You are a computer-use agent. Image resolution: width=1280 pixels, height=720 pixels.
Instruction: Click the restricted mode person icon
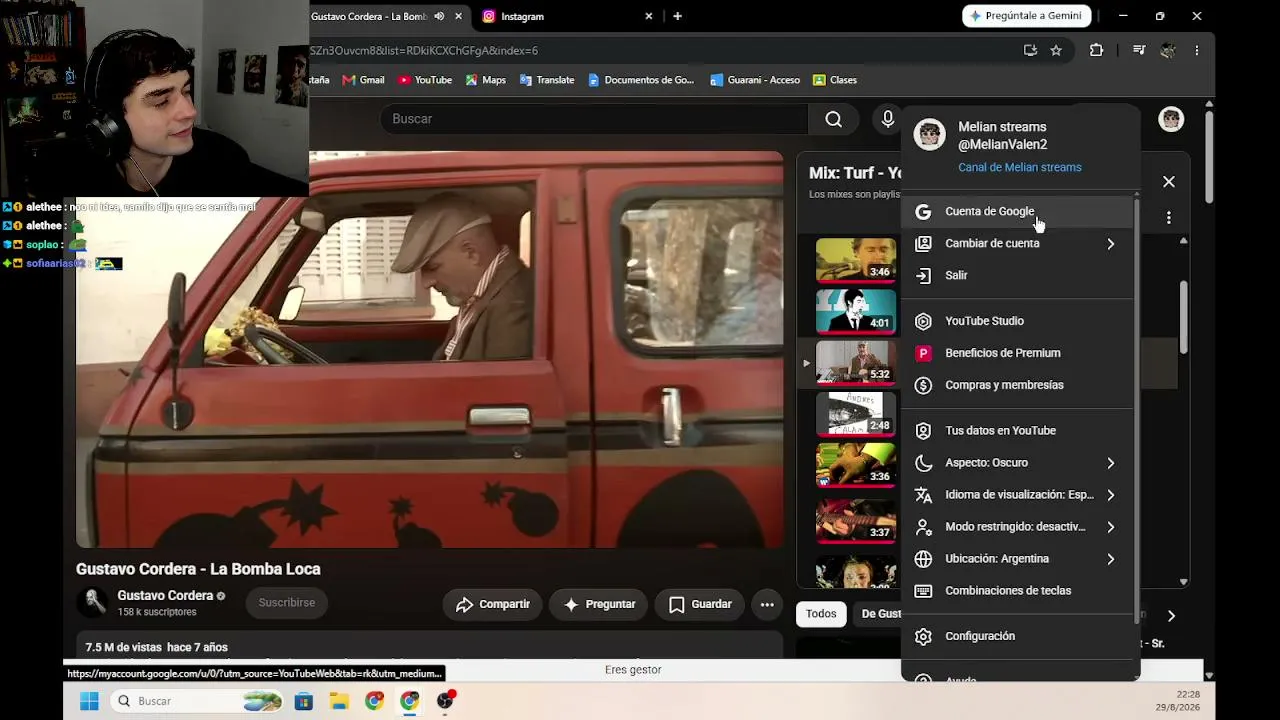coord(923,527)
